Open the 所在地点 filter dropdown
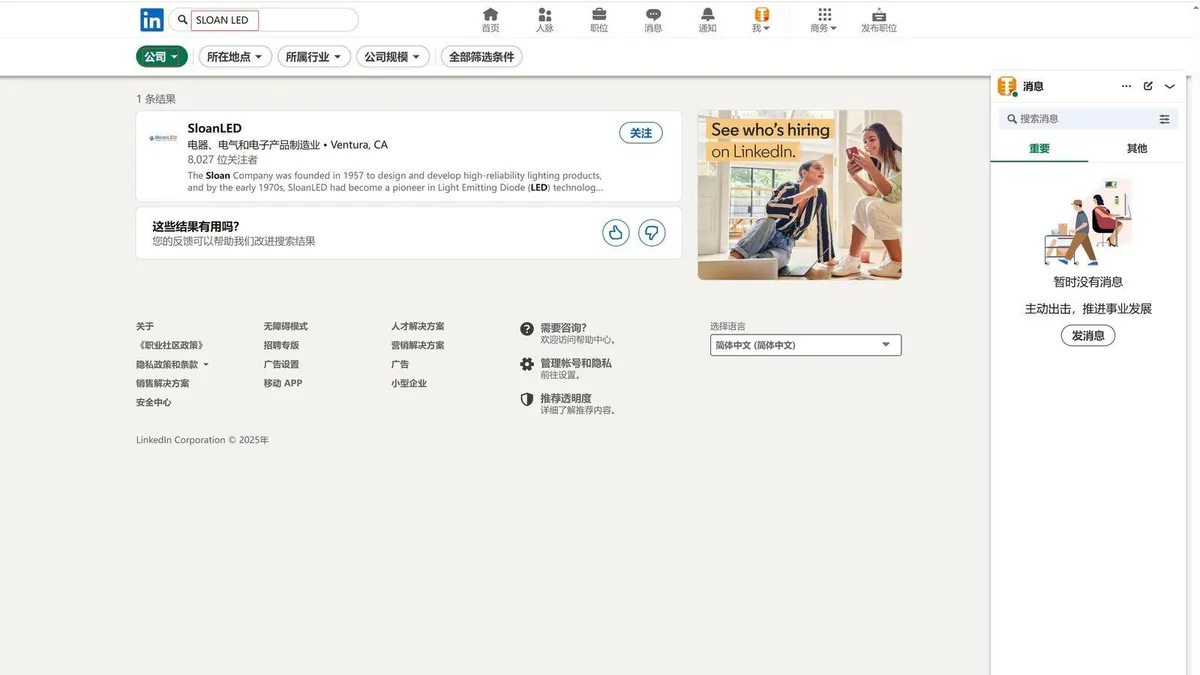This screenshot has height=675, width=1200. 235,57
